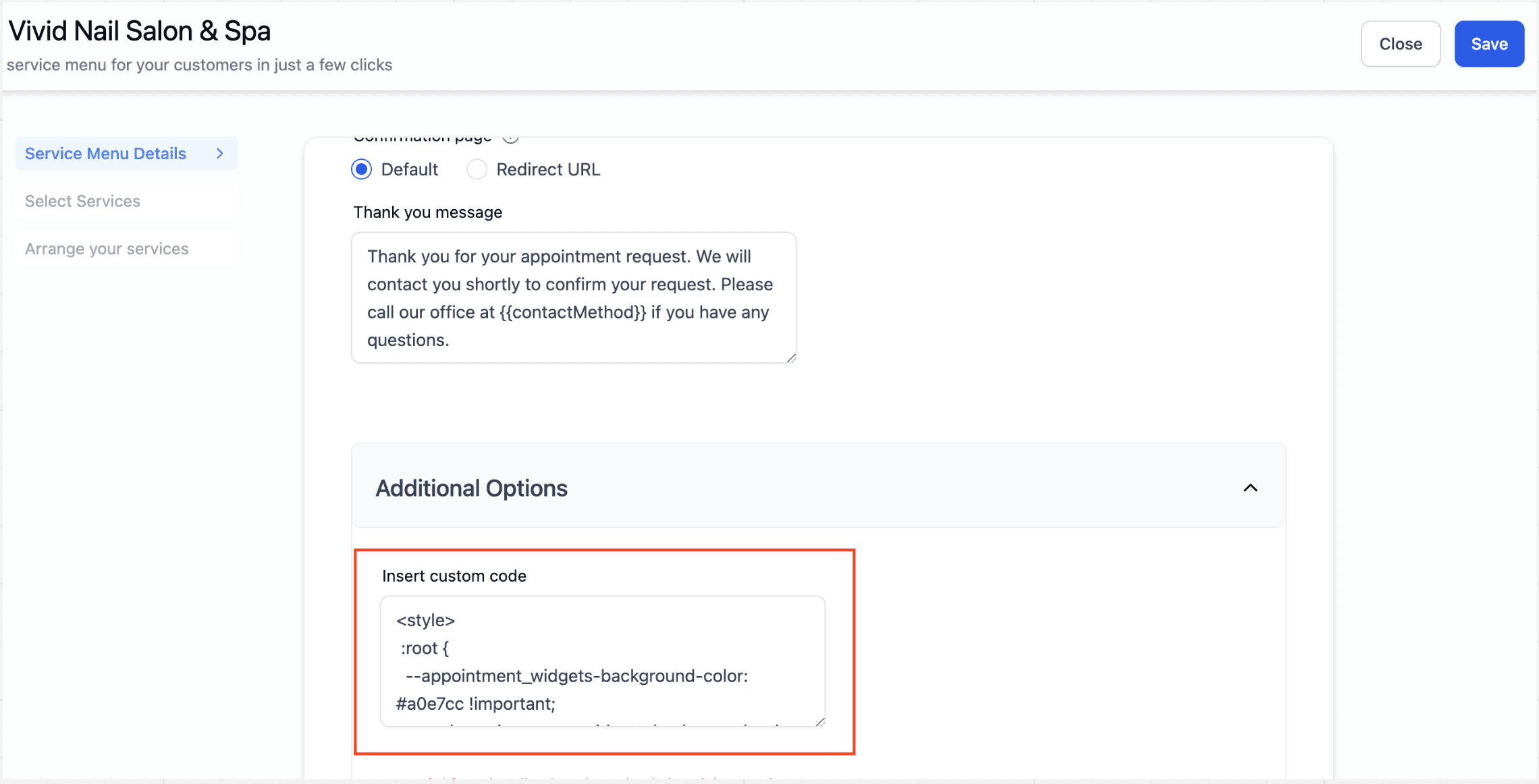Click the Vivid Nail Salon & Spa title
The width and height of the screenshot is (1539, 784).
point(140,31)
